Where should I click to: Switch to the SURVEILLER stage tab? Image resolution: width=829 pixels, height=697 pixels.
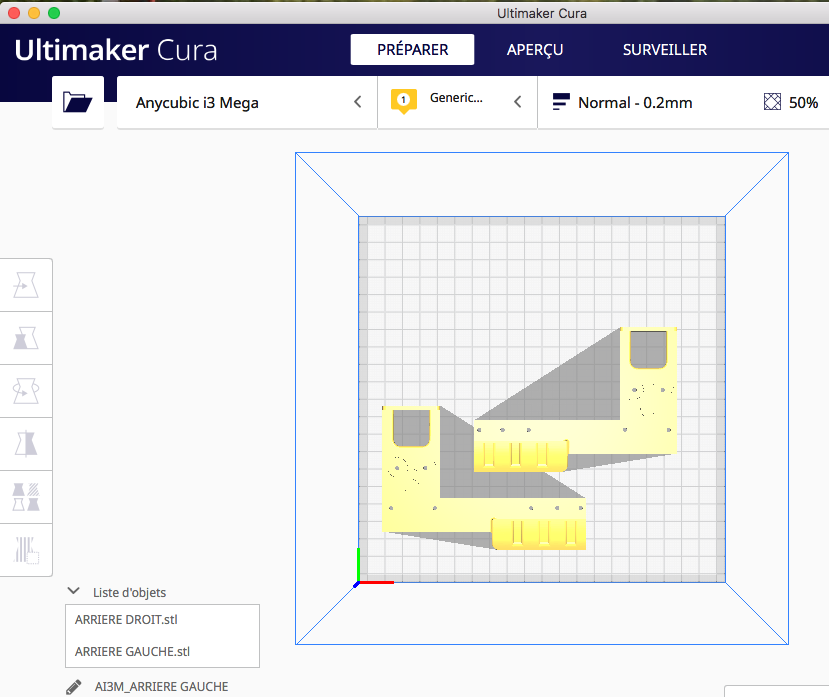click(x=665, y=50)
